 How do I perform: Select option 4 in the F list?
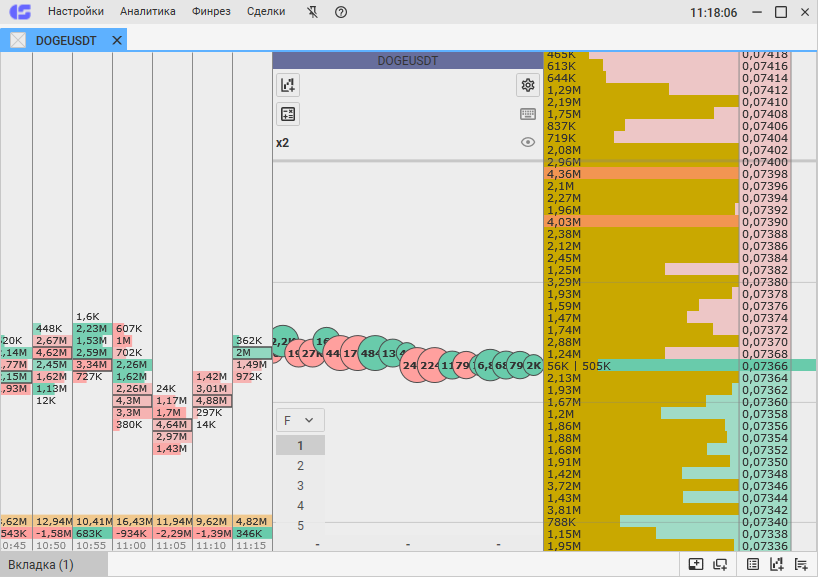click(300, 506)
